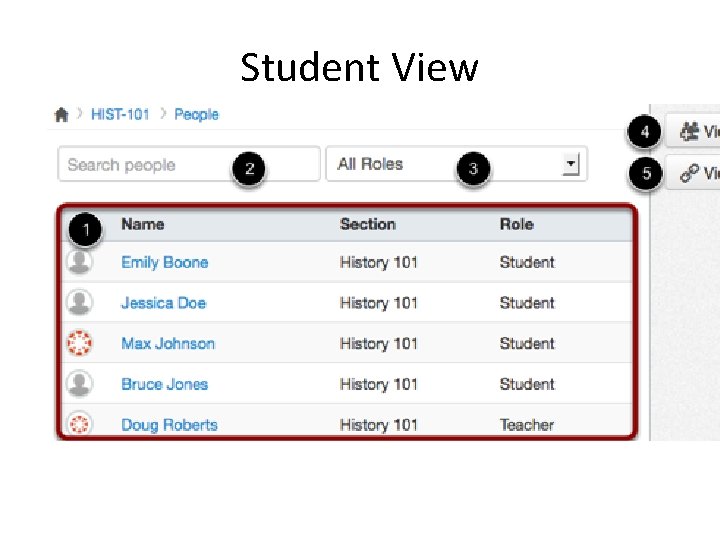
Task: Click Jessica Doe's avatar icon
Action: (x=79, y=303)
